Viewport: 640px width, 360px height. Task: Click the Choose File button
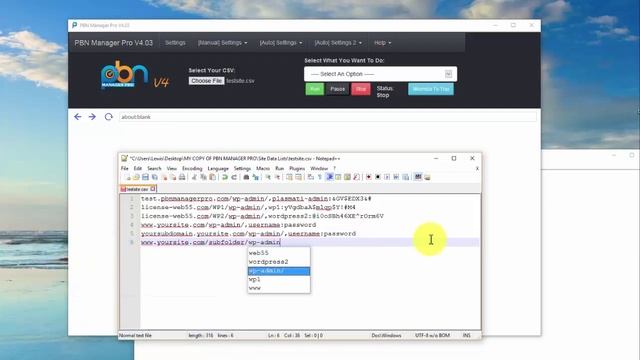pyautogui.click(x=207, y=81)
